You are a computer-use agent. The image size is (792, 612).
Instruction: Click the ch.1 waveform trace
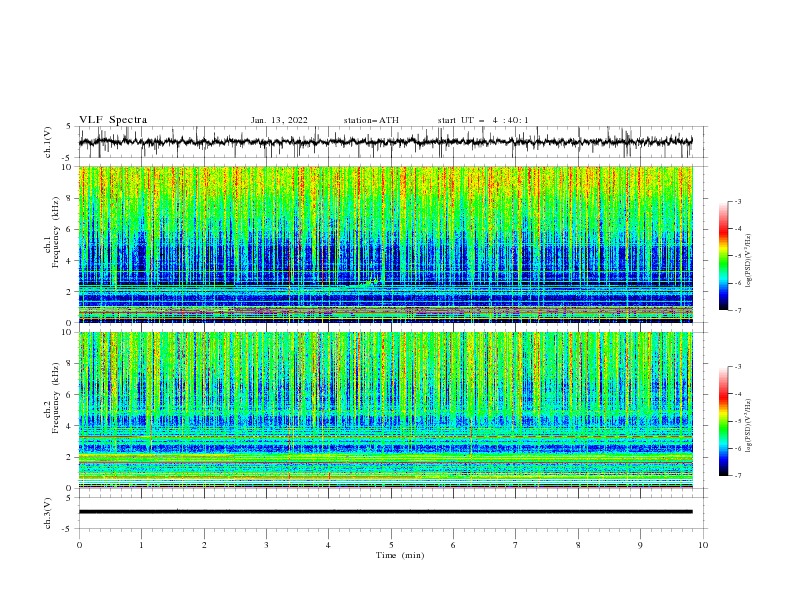pyautogui.click(x=385, y=142)
